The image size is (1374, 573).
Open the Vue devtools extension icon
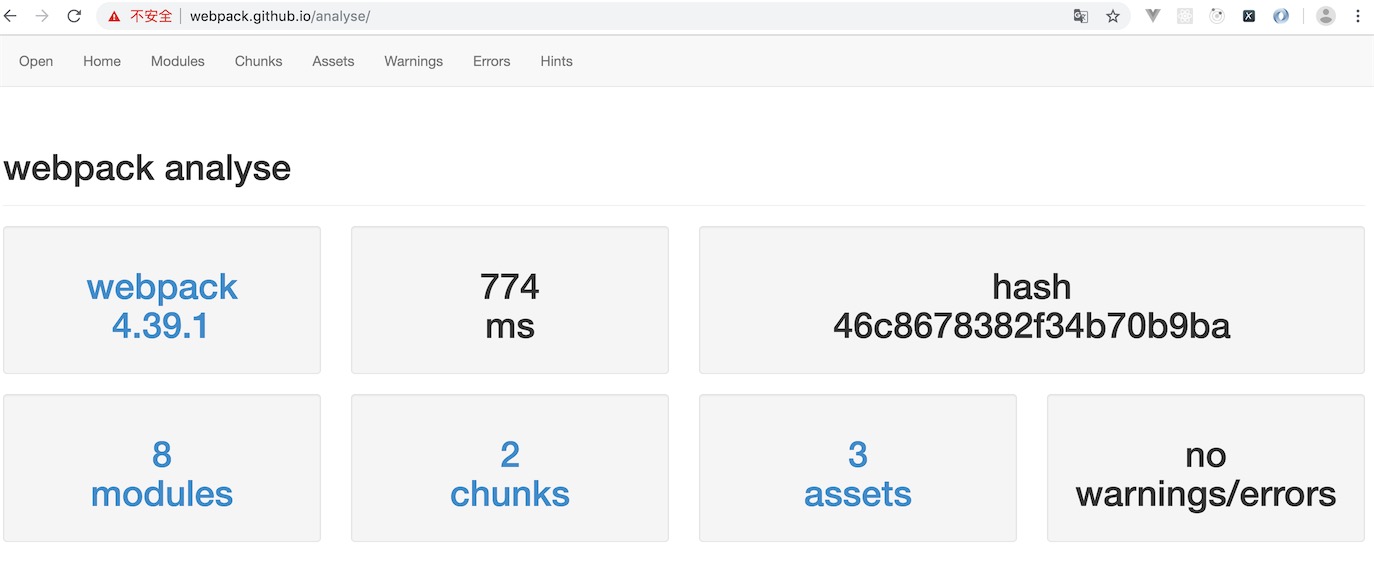point(1153,16)
